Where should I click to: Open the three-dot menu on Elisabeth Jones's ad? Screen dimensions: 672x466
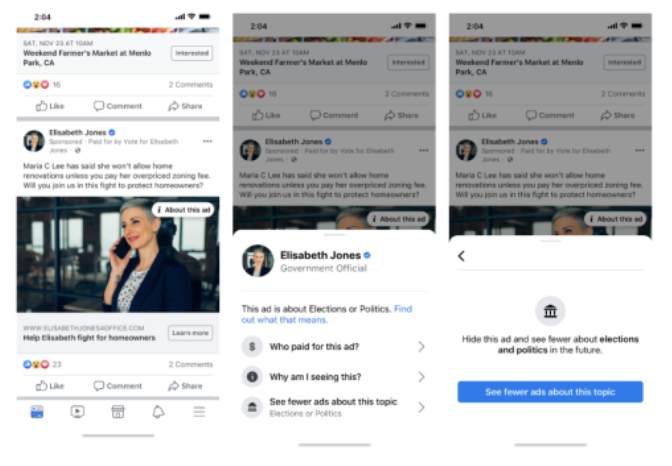[207, 141]
